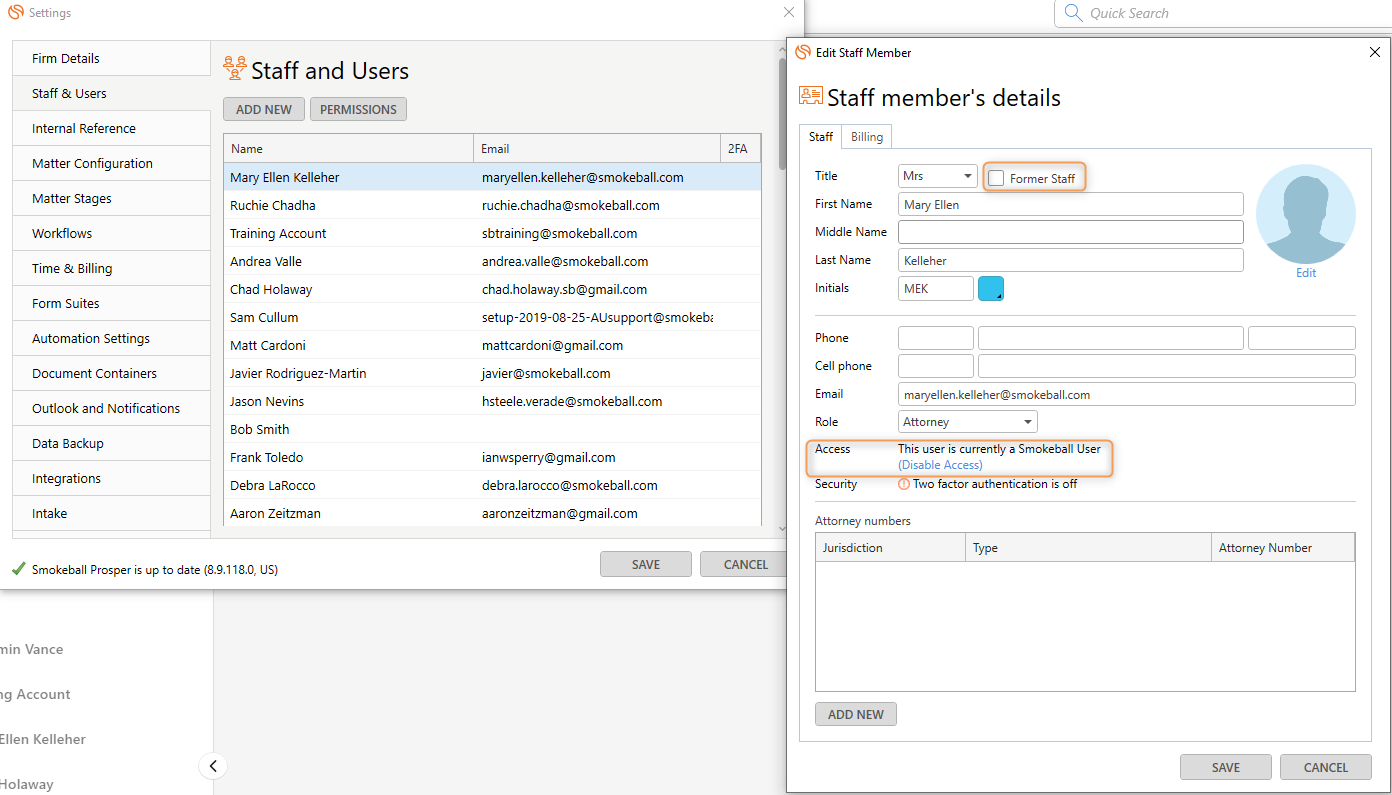This screenshot has height=795, width=1392.
Task: Click the Disable Access link
Action: (940, 465)
